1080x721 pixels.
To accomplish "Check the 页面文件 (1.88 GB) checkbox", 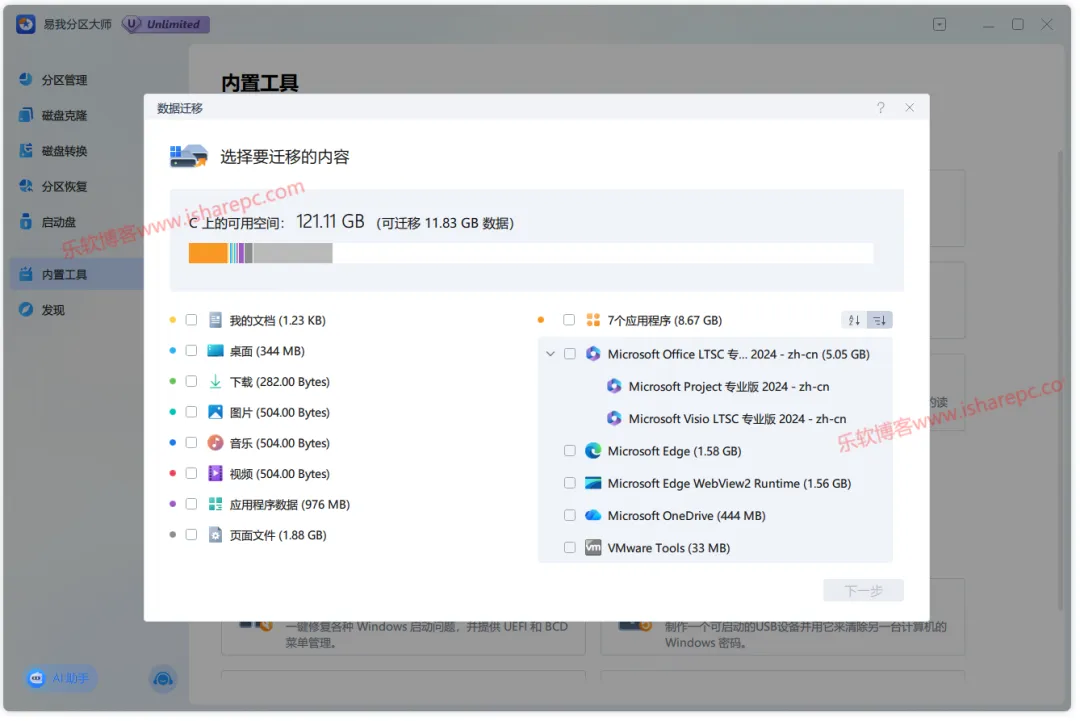I will point(191,535).
